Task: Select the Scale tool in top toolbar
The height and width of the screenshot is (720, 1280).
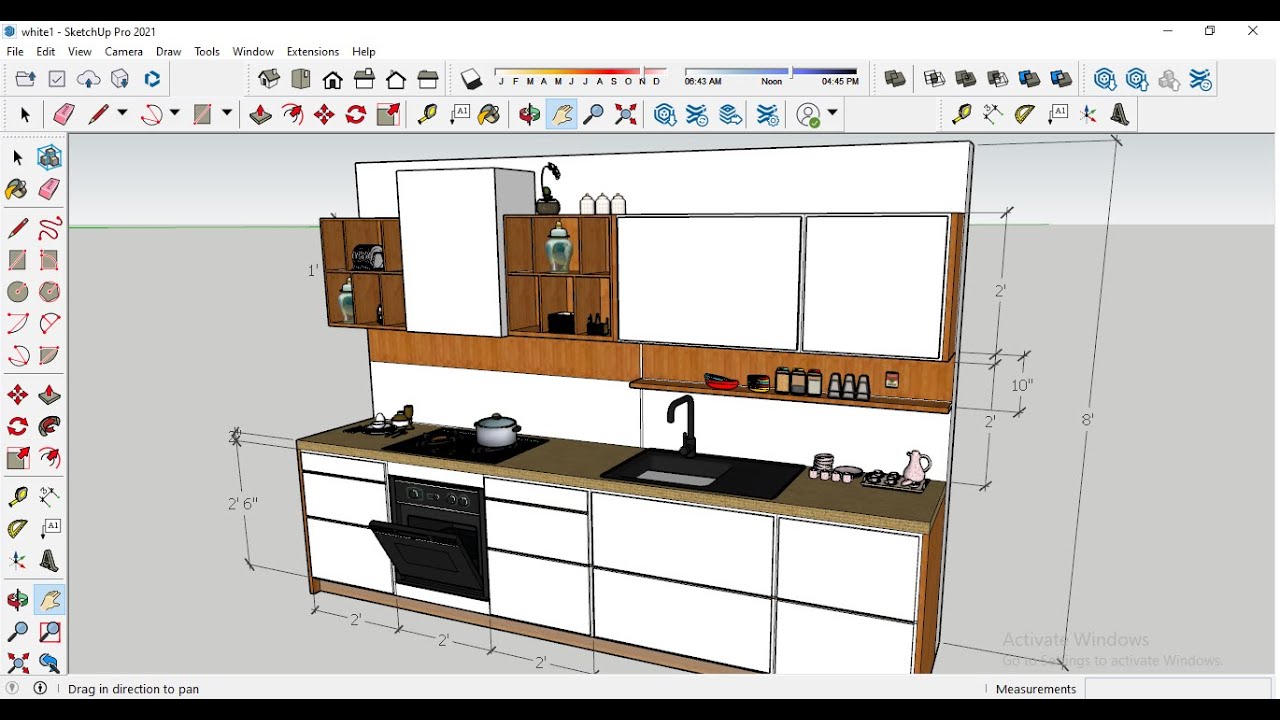Action: click(388, 115)
